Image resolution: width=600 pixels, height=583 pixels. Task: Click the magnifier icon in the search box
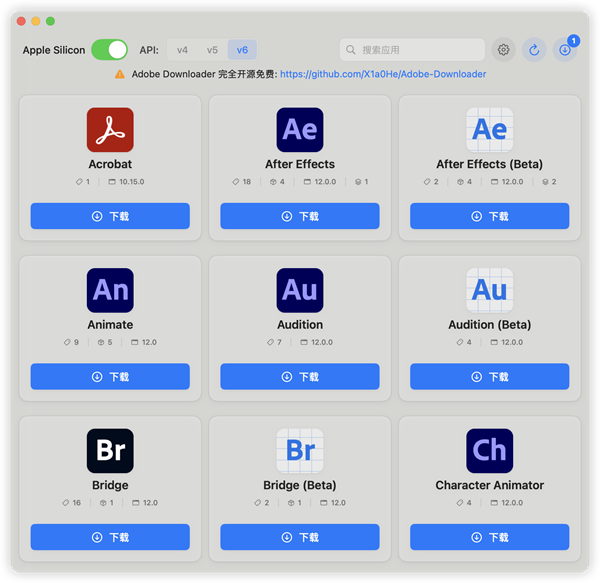(x=351, y=50)
